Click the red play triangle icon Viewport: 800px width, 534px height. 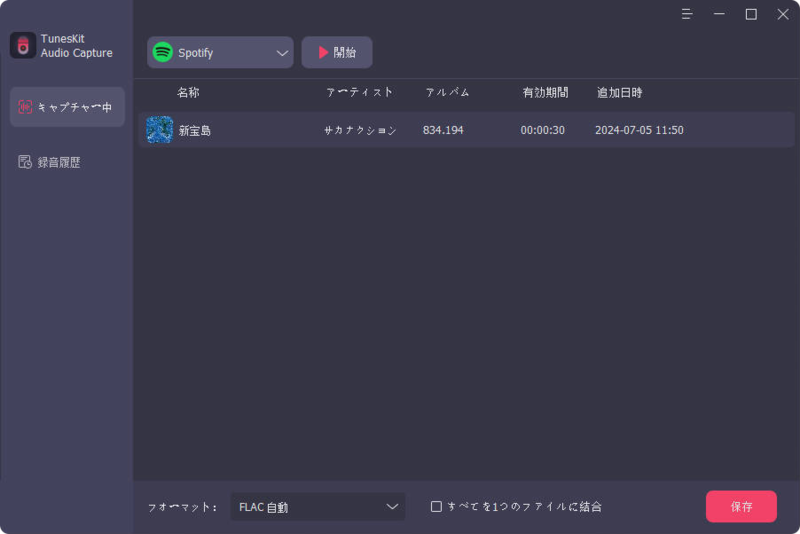323,53
